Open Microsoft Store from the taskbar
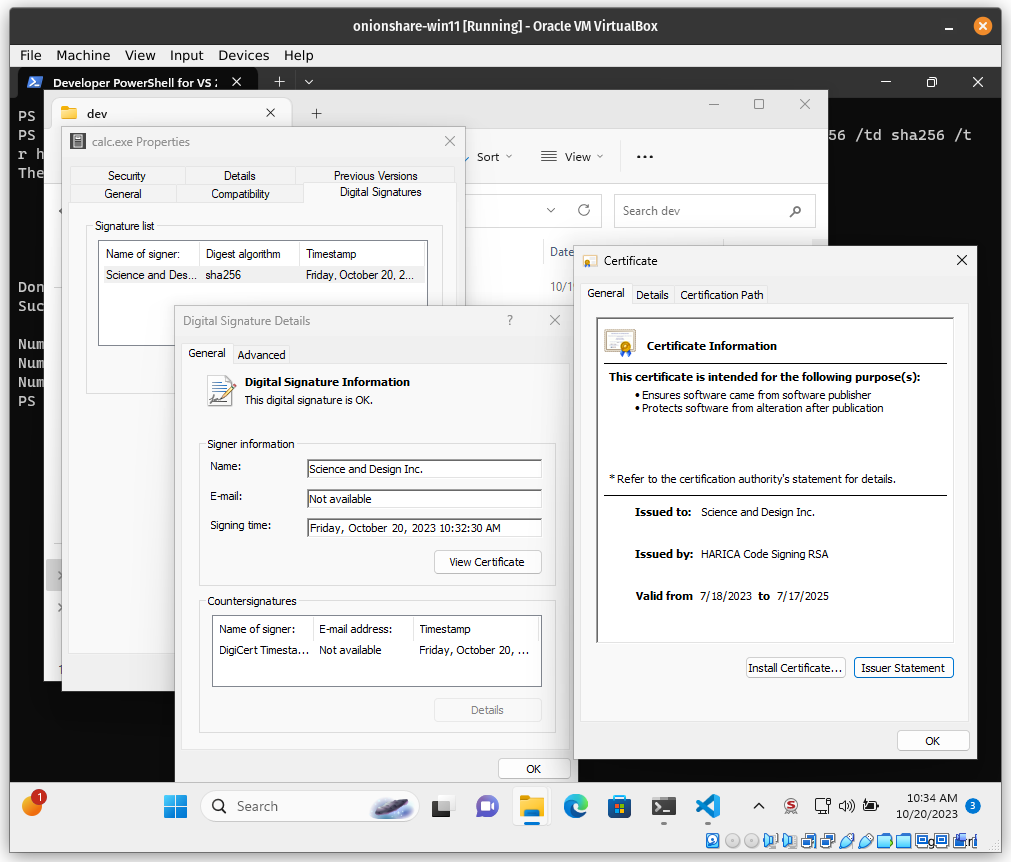The width and height of the screenshot is (1011, 862). coord(620,806)
